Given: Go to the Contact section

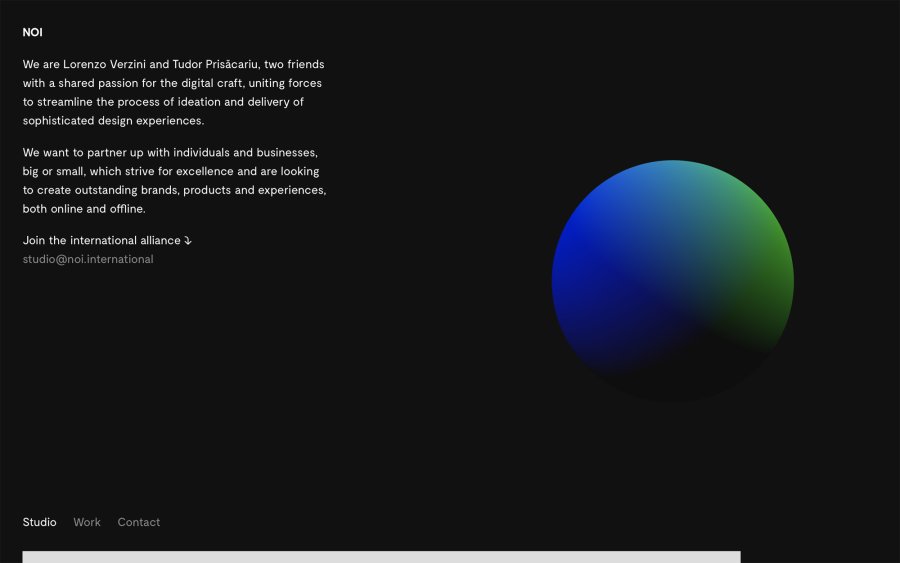Looking at the screenshot, I should point(138,522).
